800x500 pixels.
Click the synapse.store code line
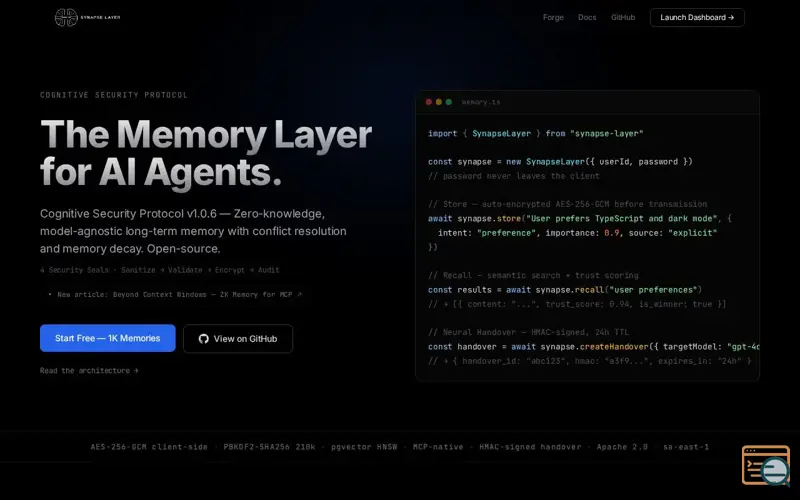click(x=580, y=218)
